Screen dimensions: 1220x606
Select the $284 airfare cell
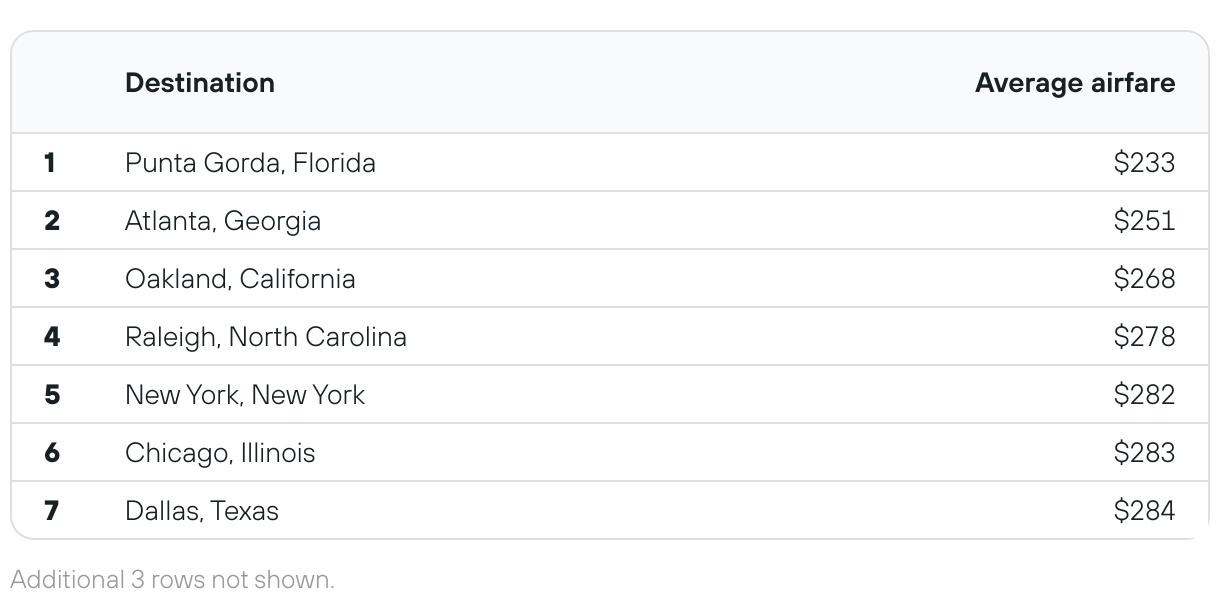click(1145, 510)
